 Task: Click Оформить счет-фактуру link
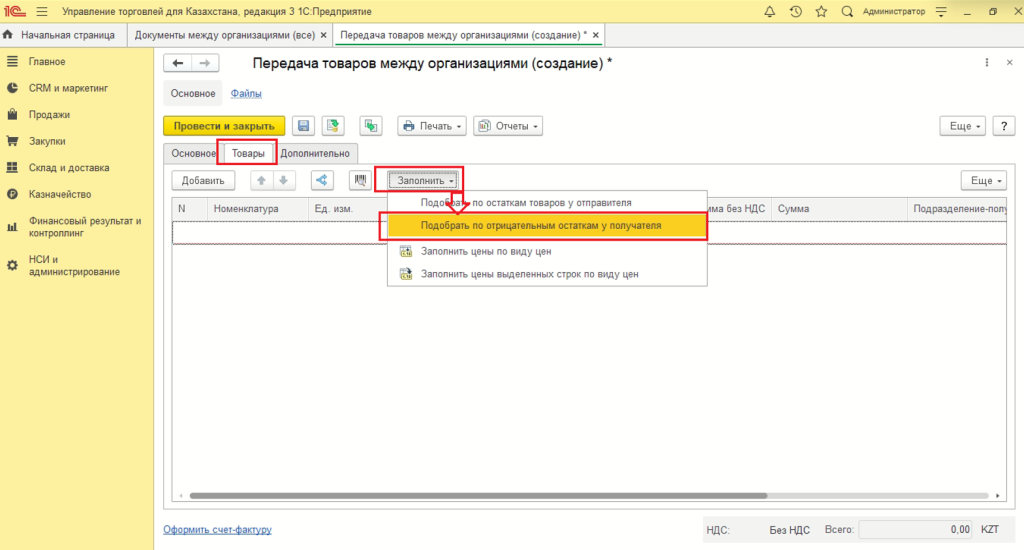217,529
